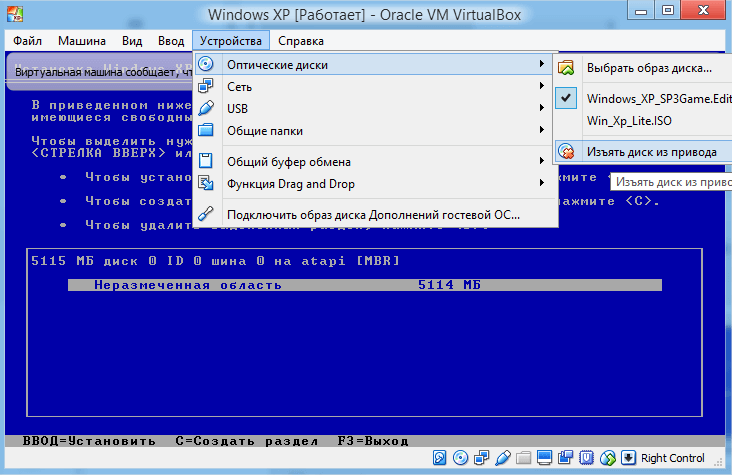Click the shared folders icon in status bar
Image resolution: width=732 pixels, height=475 pixels.
pyautogui.click(x=524, y=458)
